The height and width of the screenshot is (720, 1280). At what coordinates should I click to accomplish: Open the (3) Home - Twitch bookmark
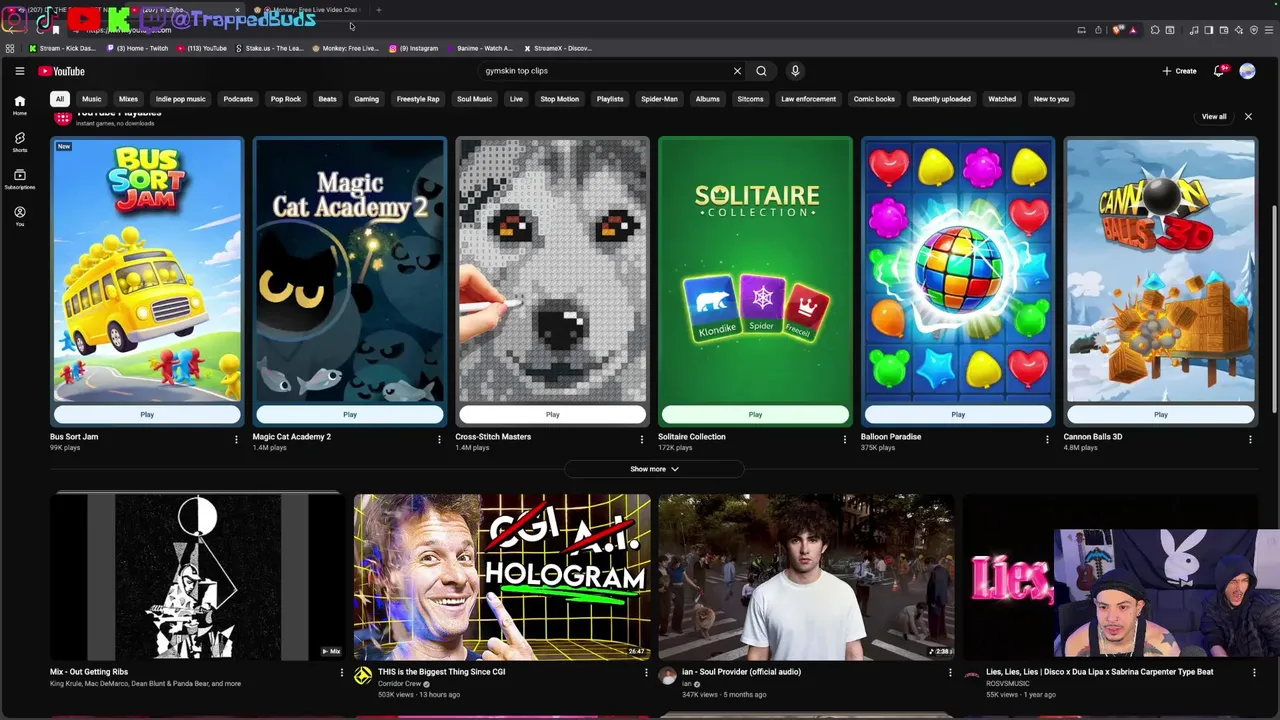(x=137, y=48)
